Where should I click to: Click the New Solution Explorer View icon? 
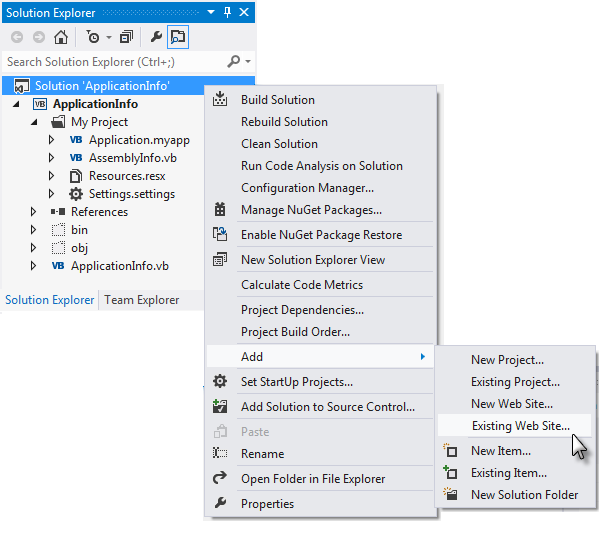click(220, 259)
